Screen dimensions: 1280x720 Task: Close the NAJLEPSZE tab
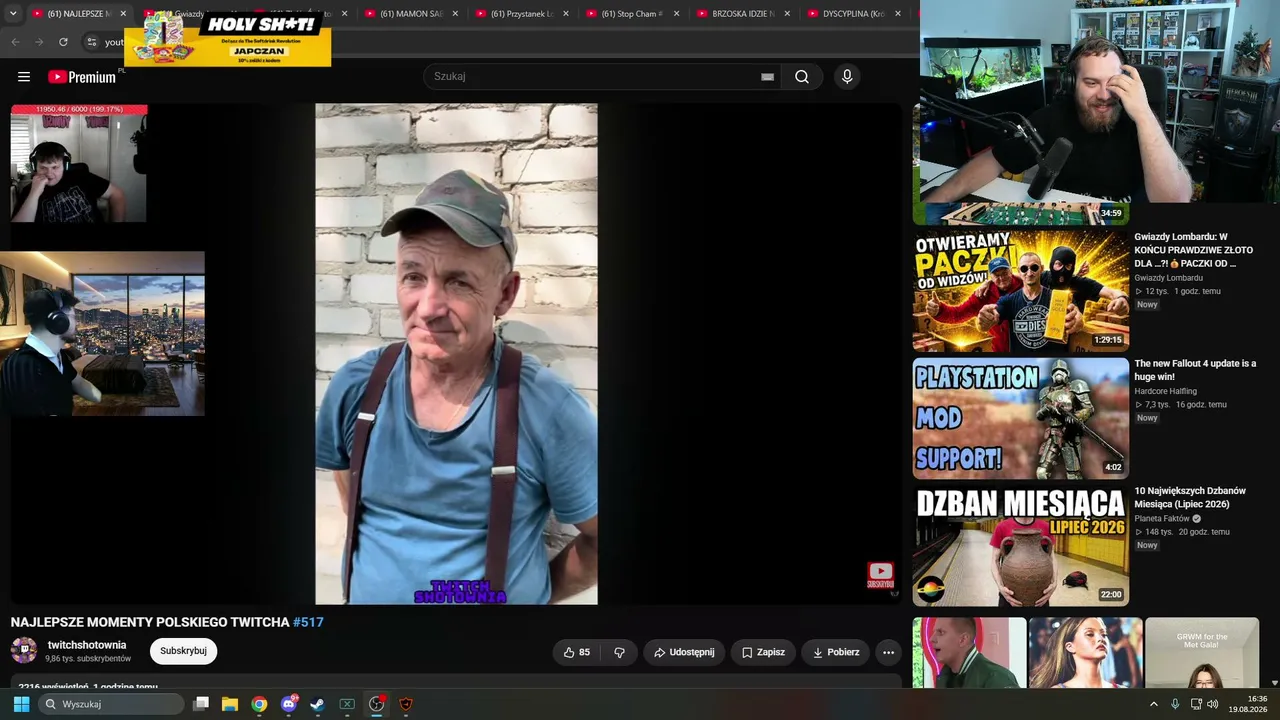(x=124, y=14)
